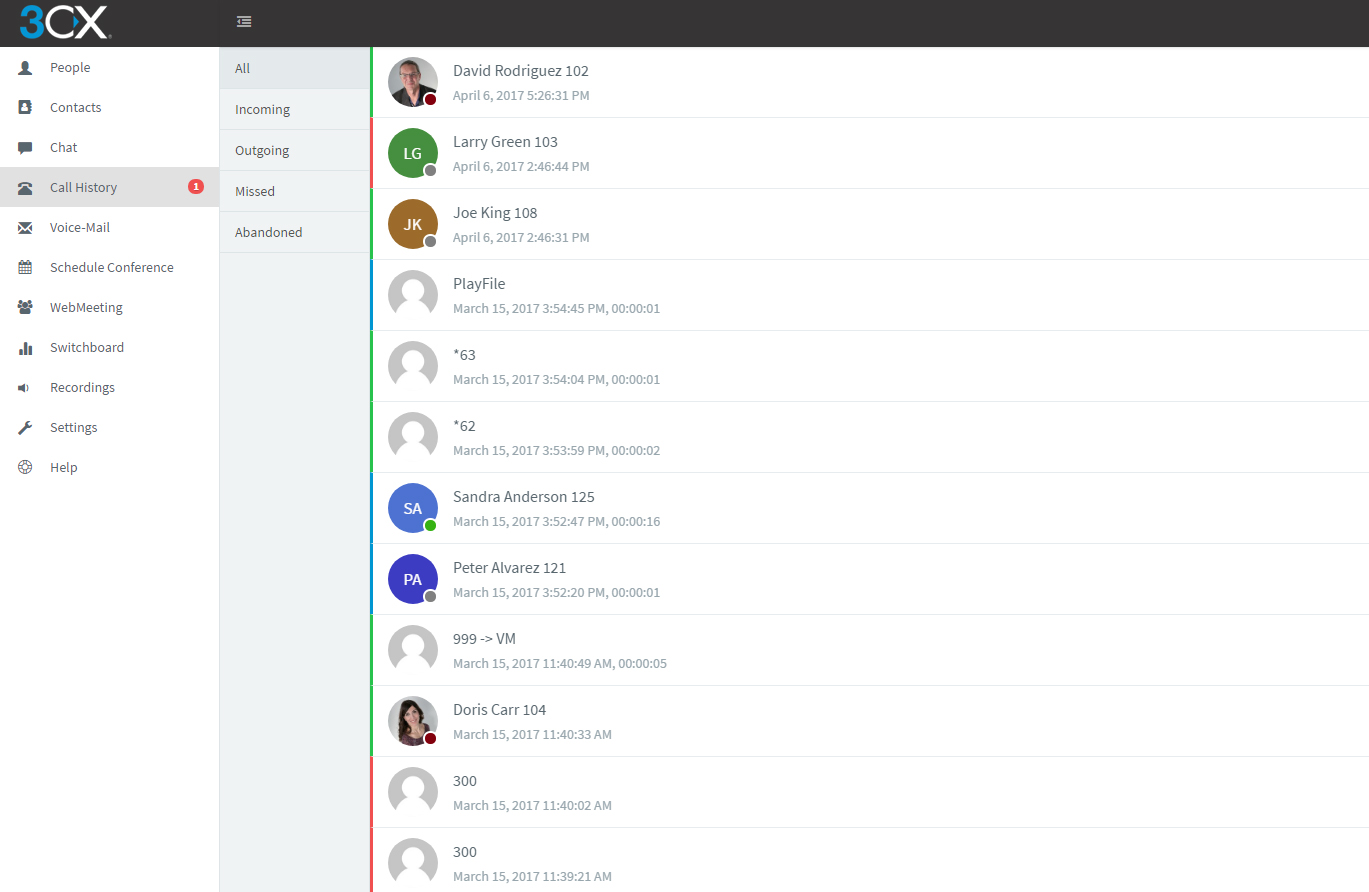1369x892 pixels.
Task: Go to Voice-Mail
Action: click(x=109, y=227)
